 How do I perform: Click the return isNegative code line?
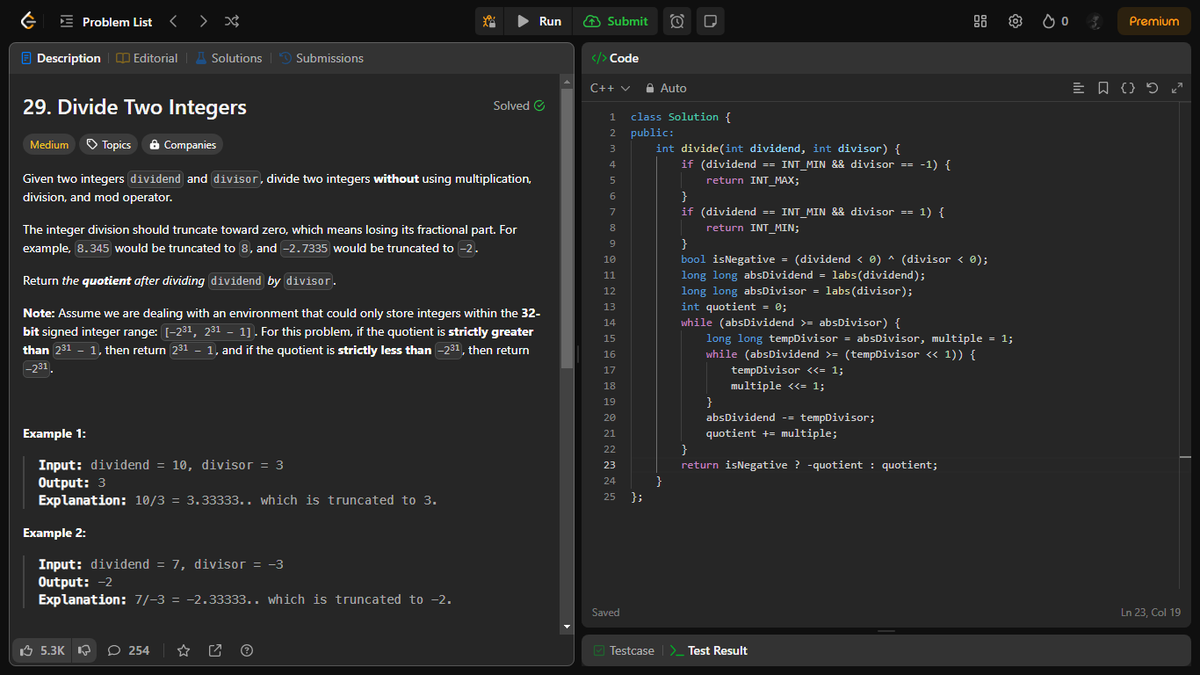809,465
